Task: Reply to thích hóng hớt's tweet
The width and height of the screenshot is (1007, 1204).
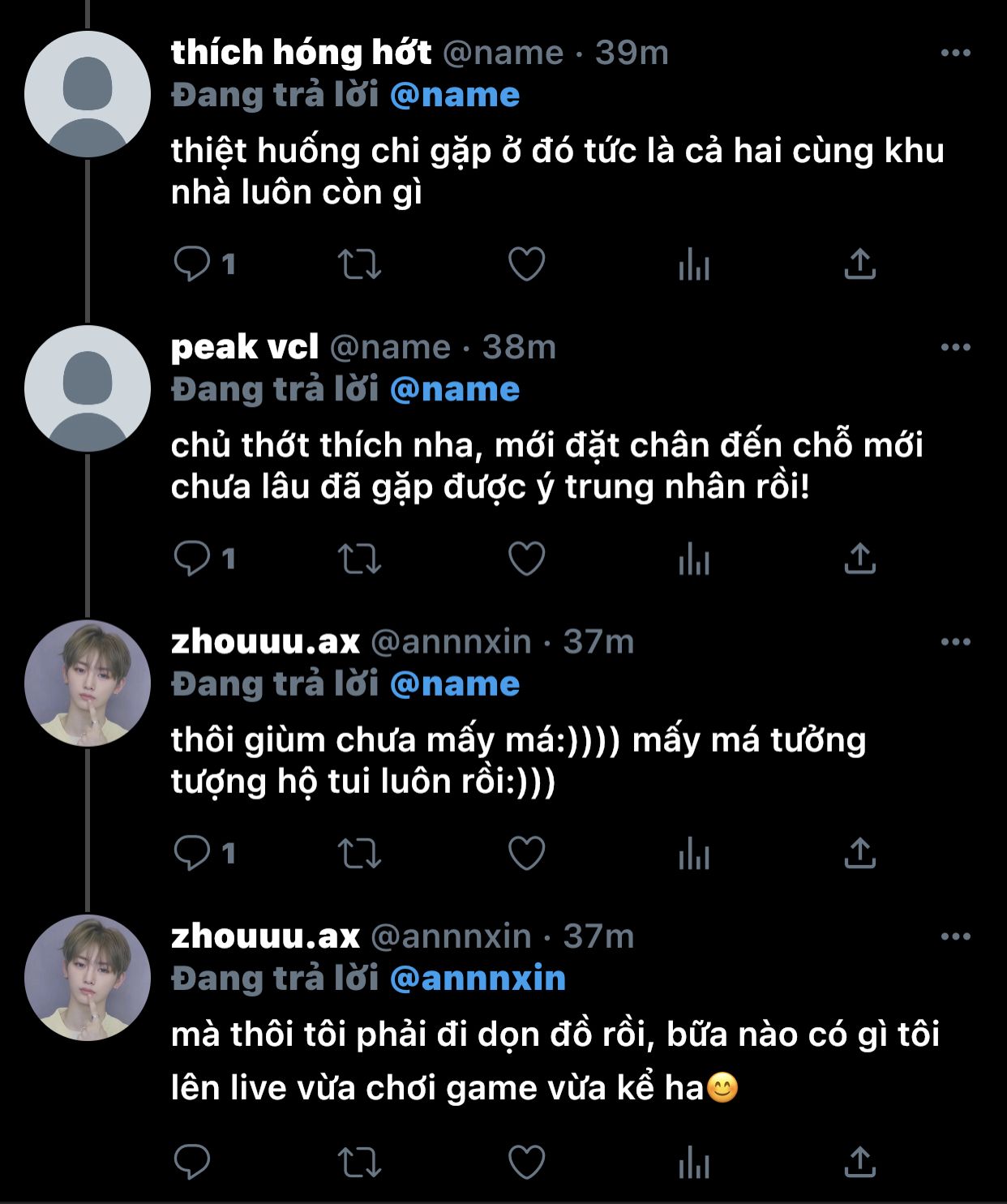Action: (192, 264)
